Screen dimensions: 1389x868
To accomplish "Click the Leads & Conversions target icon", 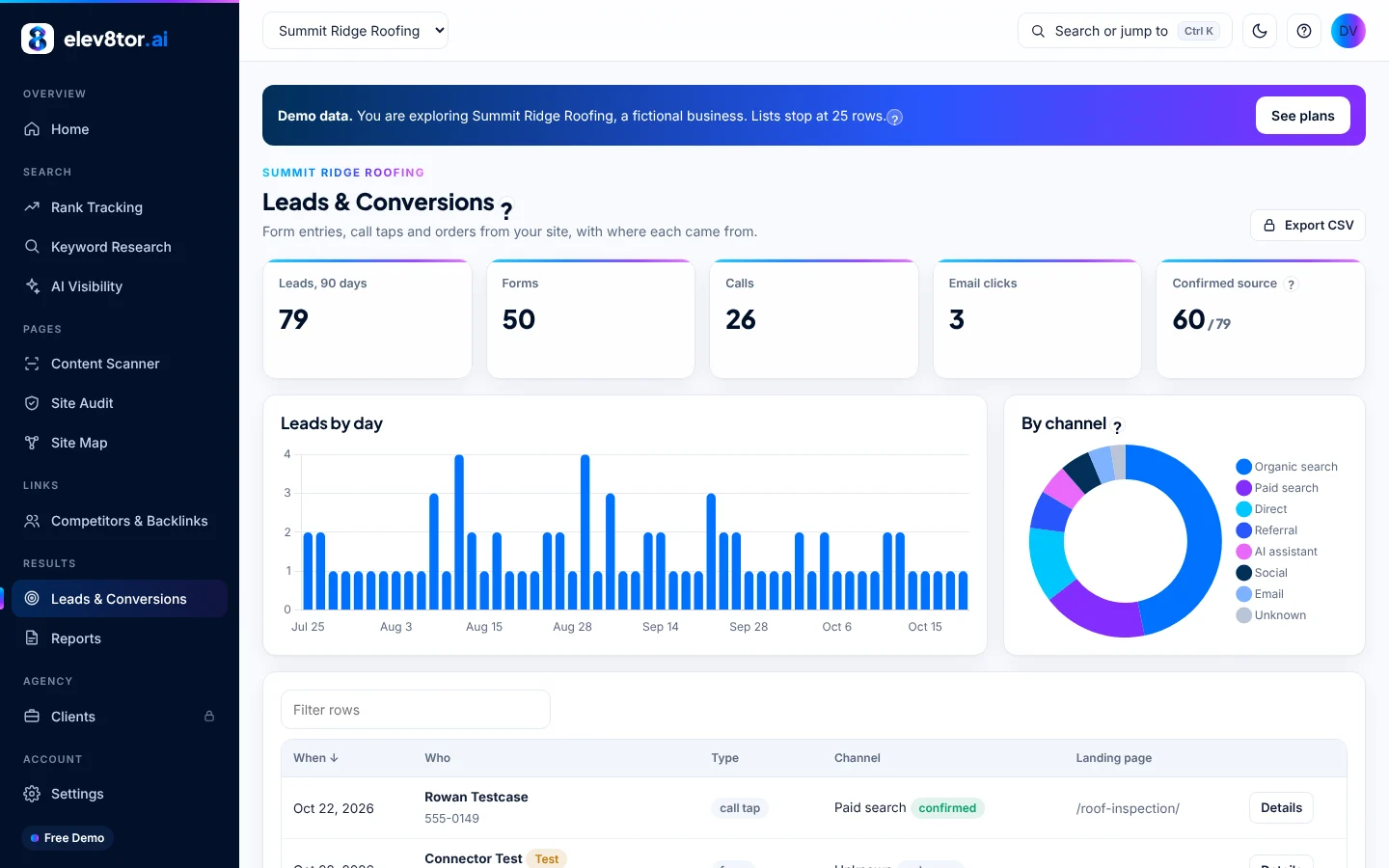I will click(x=32, y=599).
